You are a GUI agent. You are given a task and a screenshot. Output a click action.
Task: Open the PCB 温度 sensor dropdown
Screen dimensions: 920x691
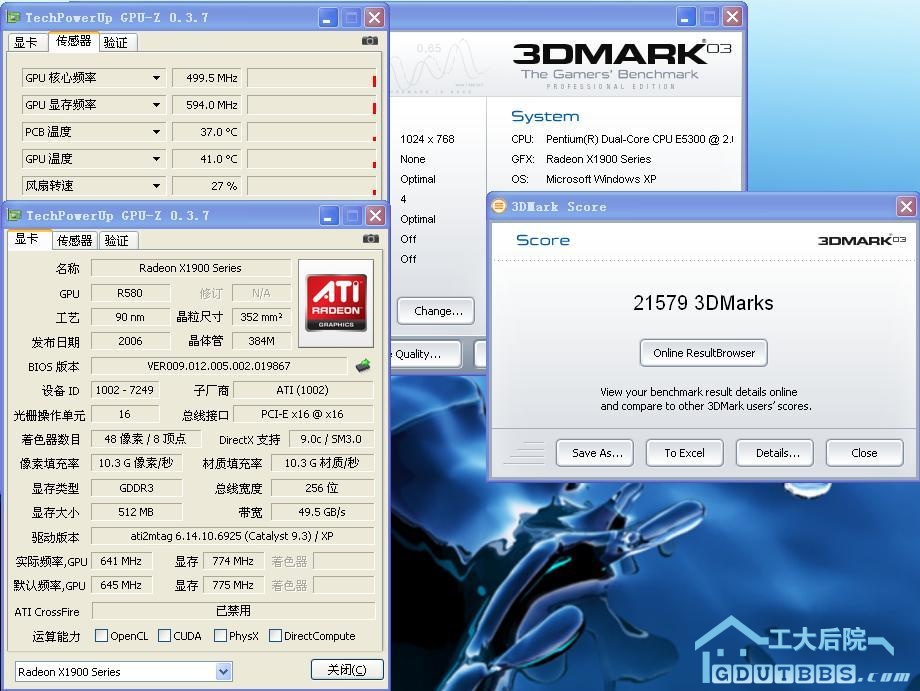(x=156, y=132)
